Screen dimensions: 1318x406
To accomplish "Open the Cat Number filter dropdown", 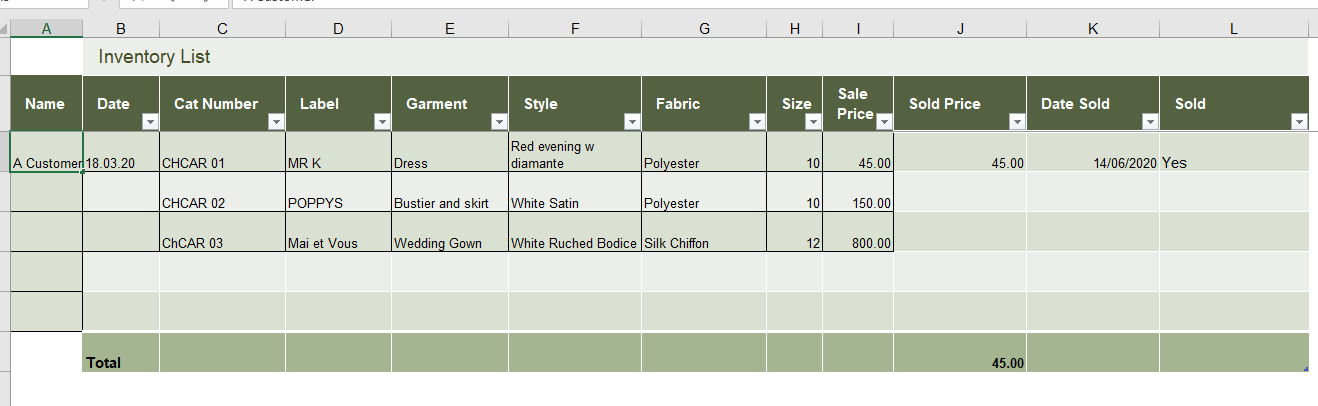I will (x=276, y=121).
